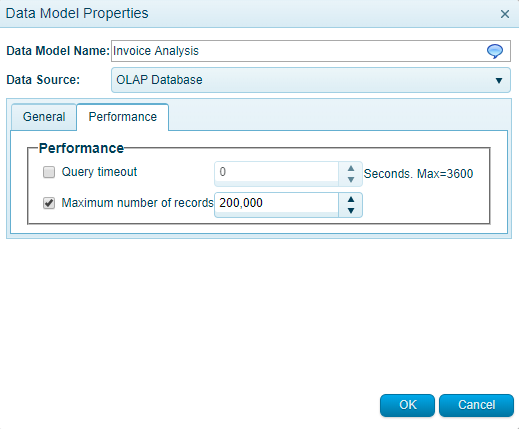
Task: Increase maximum records with up arrow
Action: [351, 199]
